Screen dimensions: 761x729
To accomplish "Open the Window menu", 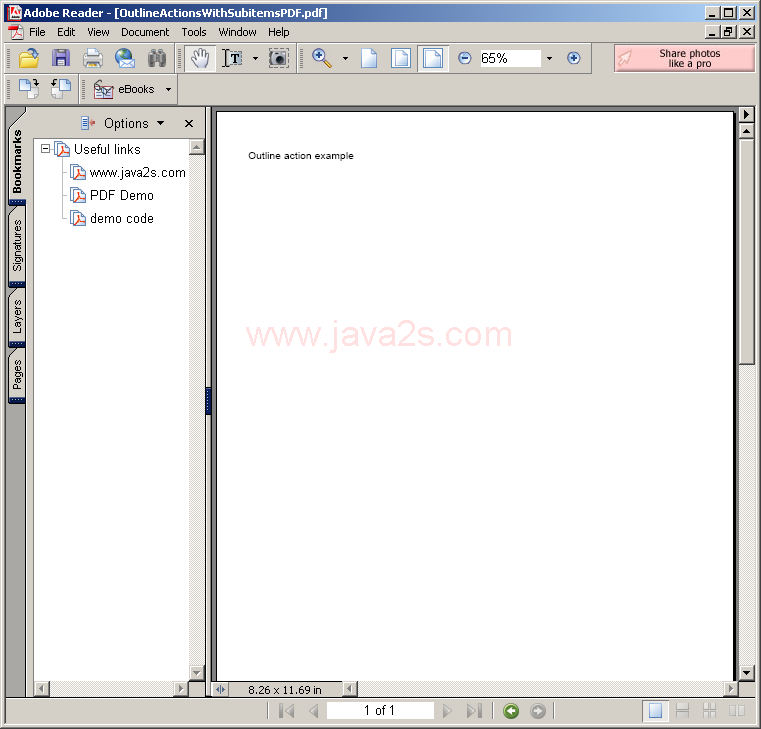I will click(x=237, y=32).
